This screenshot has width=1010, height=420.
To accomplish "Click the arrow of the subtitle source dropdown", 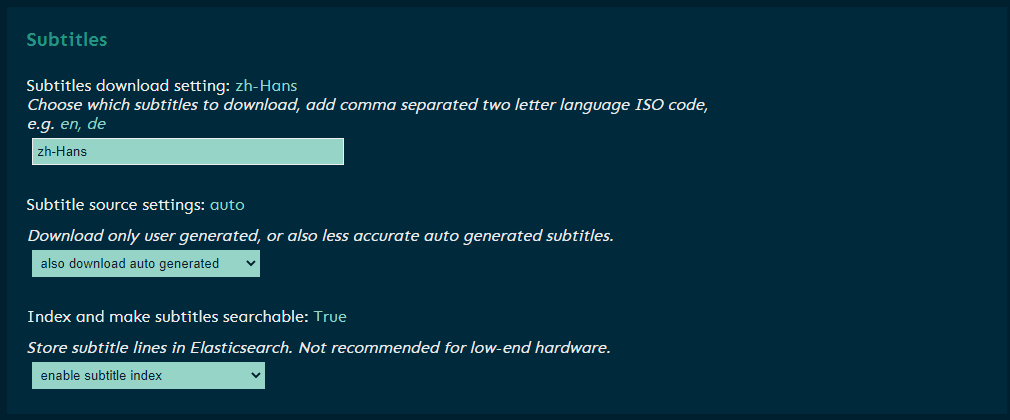I will coord(250,264).
